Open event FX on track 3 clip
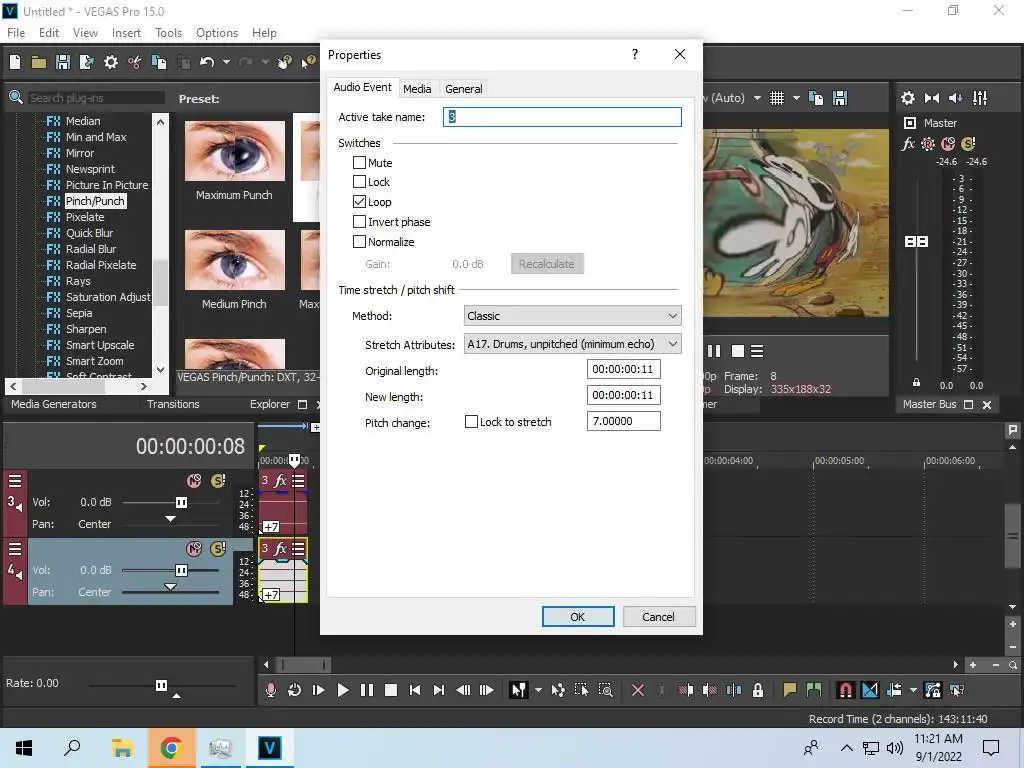Viewport: 1024px width, 768px height. point(281,481)
